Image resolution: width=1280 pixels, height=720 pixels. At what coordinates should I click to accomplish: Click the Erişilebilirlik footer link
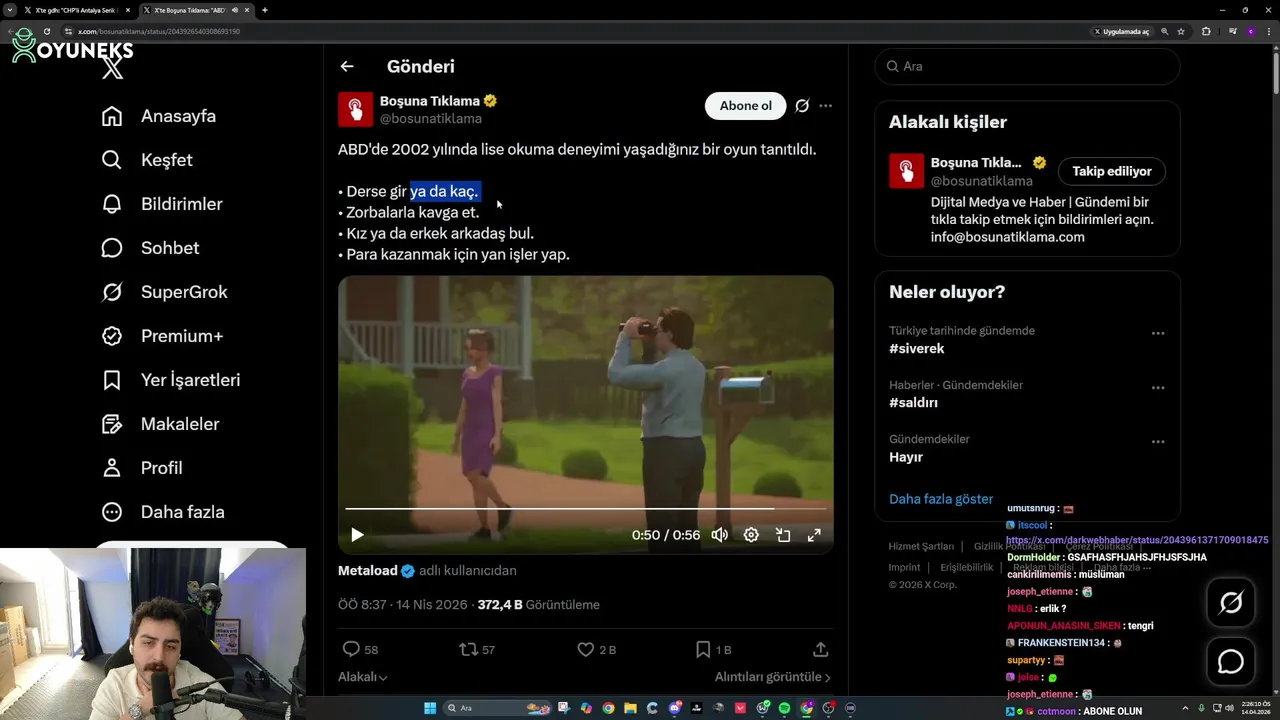[x=967, y=567]
